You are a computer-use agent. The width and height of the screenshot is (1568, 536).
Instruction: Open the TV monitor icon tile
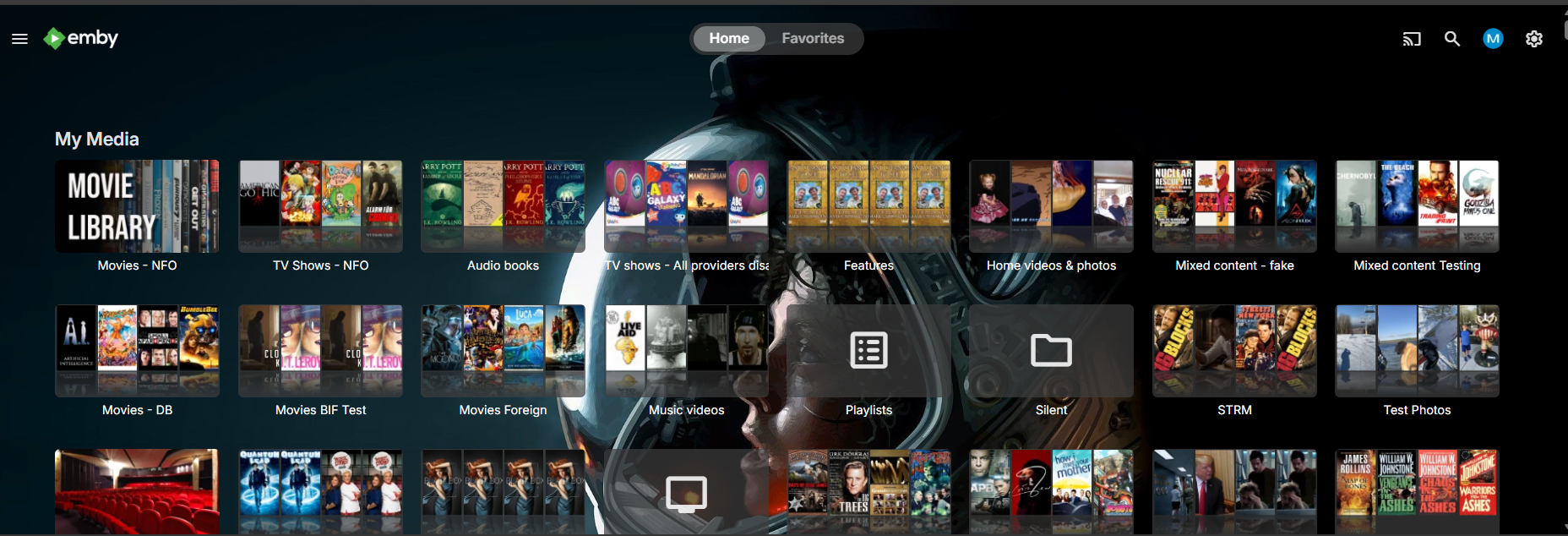coord(686,492)
